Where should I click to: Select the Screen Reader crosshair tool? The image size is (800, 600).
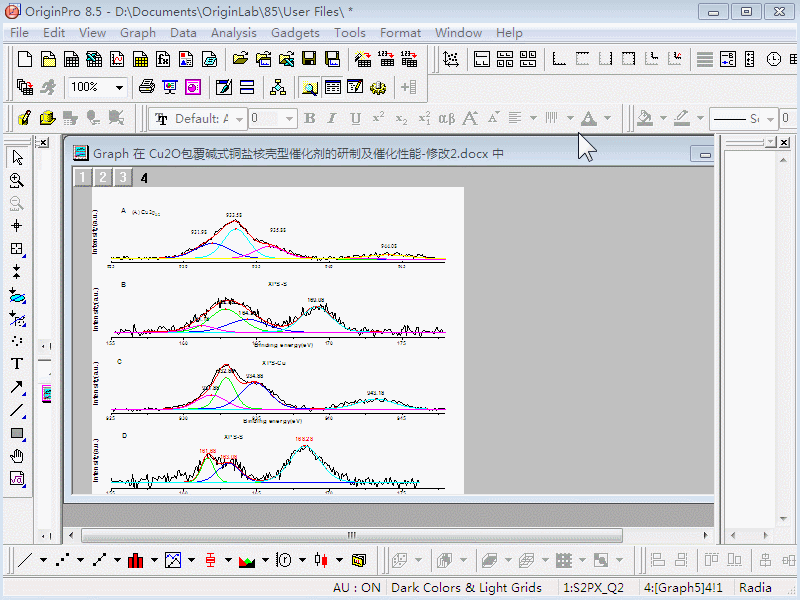point(16,226)
